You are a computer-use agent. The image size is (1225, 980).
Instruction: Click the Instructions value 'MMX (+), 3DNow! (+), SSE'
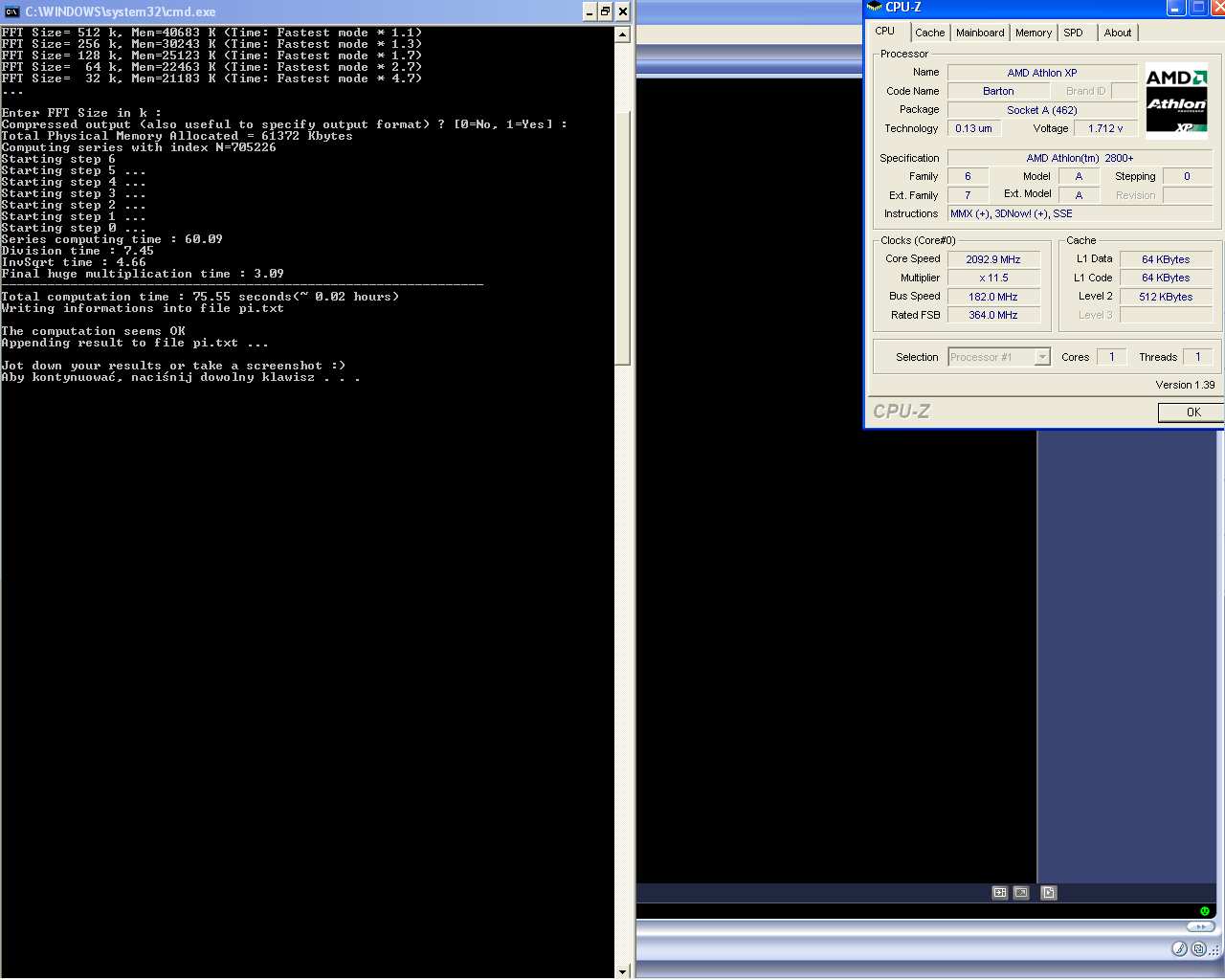point(1080,213)
